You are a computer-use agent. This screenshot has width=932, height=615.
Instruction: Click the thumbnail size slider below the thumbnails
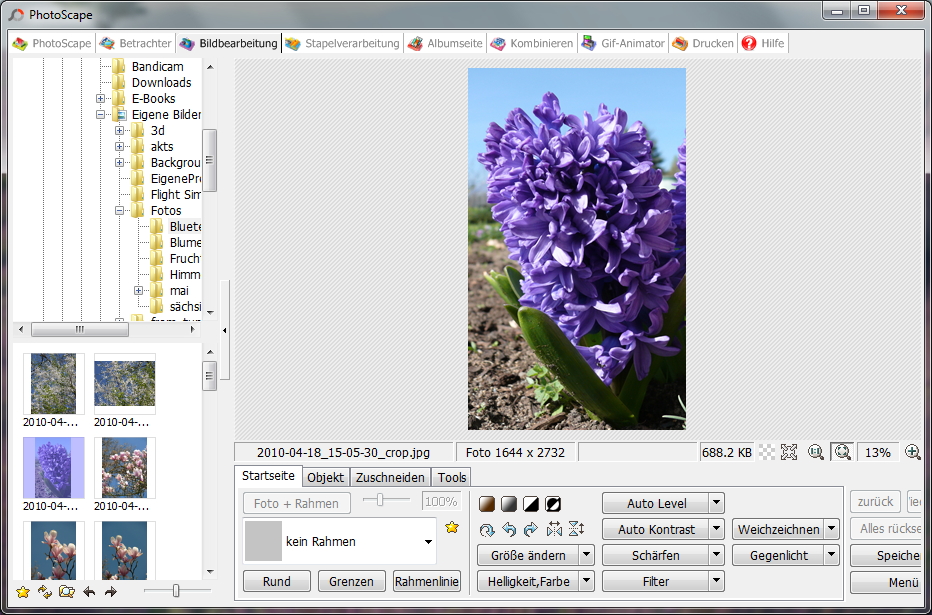pos(176,591)
